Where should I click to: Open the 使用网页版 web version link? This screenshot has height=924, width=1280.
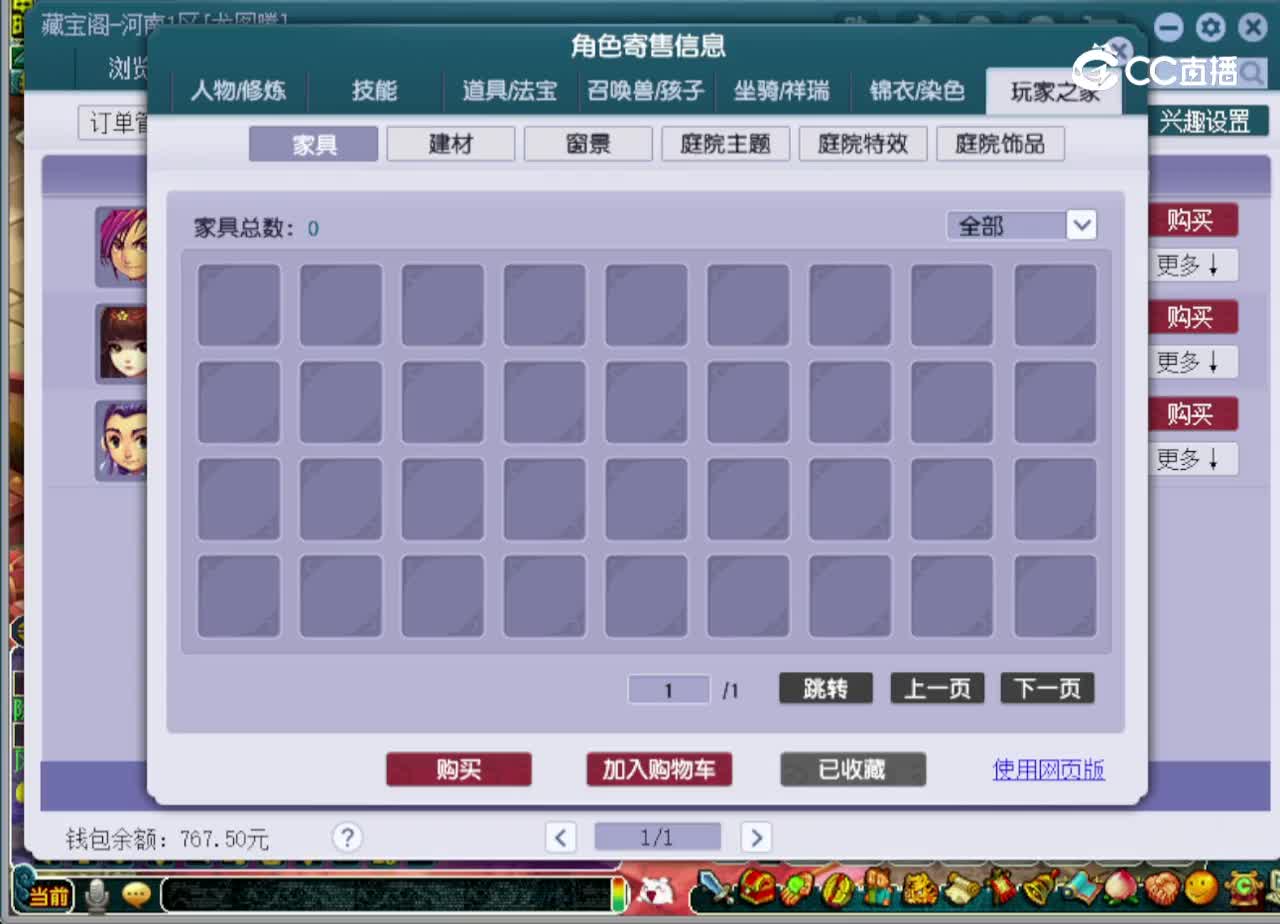(x=1047, y=769)
